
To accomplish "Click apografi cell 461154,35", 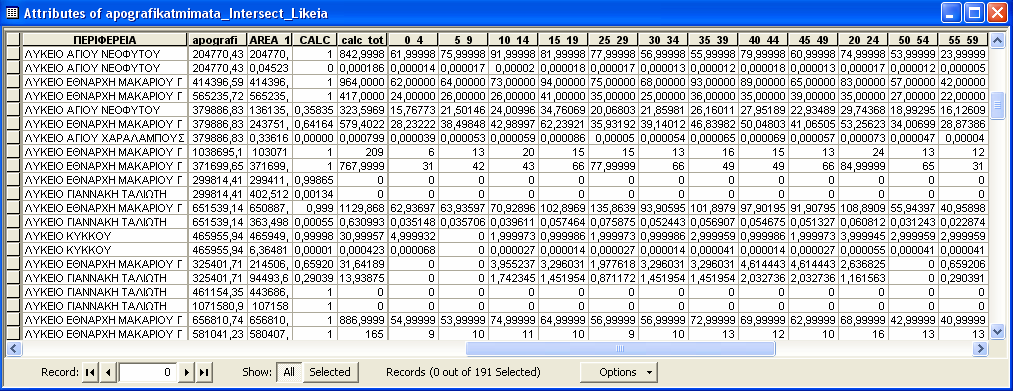I will [x=218, y=291].
